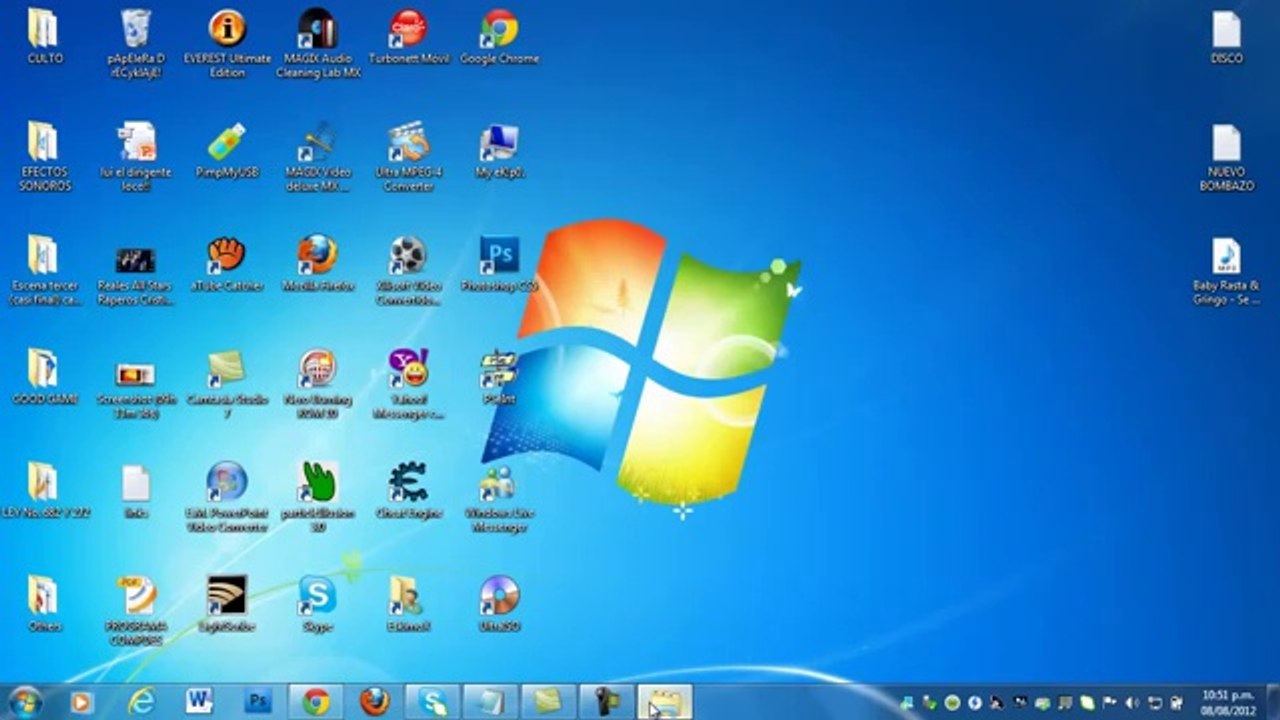Open MAGIX Audio Cleaning Lab MX shortcut

(x=318, y=43)
